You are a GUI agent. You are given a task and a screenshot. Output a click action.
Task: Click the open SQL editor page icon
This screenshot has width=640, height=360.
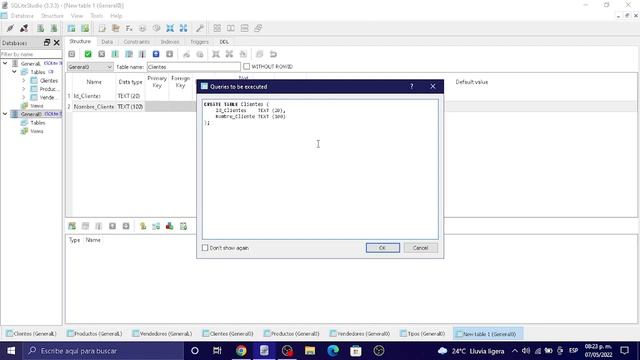click(x=102, y=28)
